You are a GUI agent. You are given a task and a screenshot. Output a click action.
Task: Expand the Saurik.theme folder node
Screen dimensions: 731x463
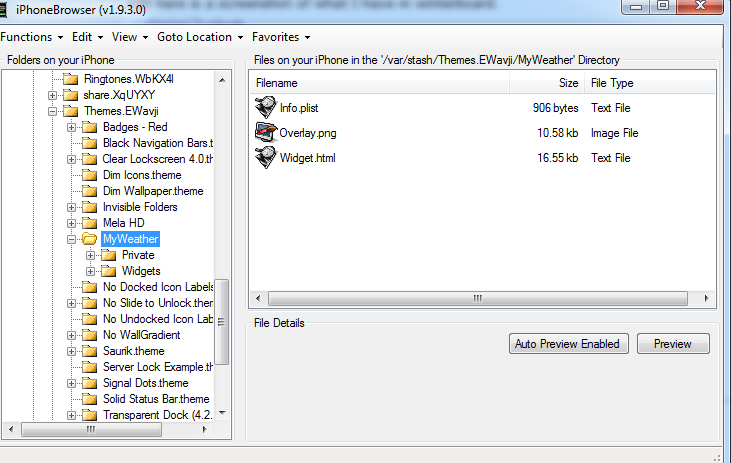click(x=71, y=351)
